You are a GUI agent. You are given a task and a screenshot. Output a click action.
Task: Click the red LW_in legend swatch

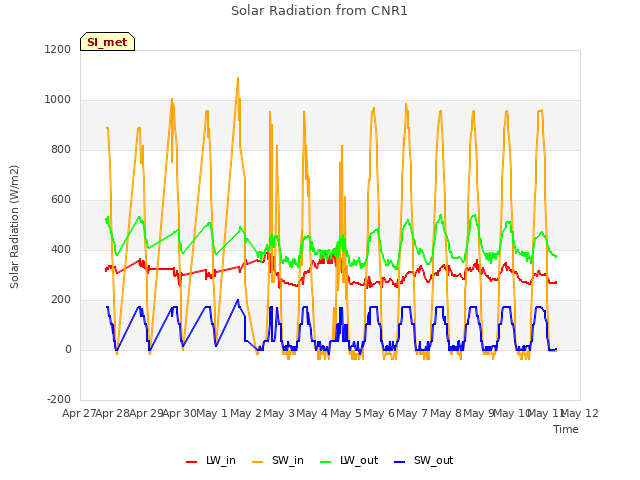click(191, 462)
